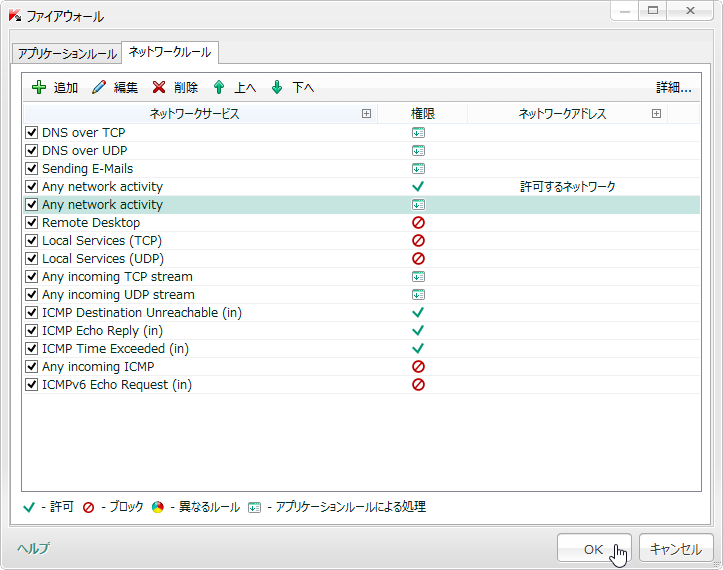This screenshot has width=723, height=570.
Task: Select ICMP Destination Unreachable (in) row text
Action: pos(142,313)
